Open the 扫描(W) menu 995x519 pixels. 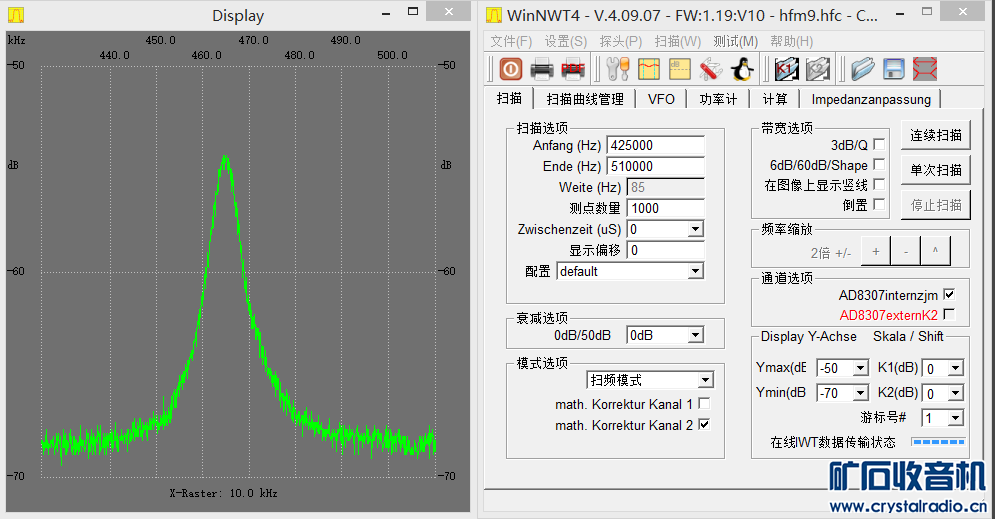pyautogui.click(x=678, y=41)
